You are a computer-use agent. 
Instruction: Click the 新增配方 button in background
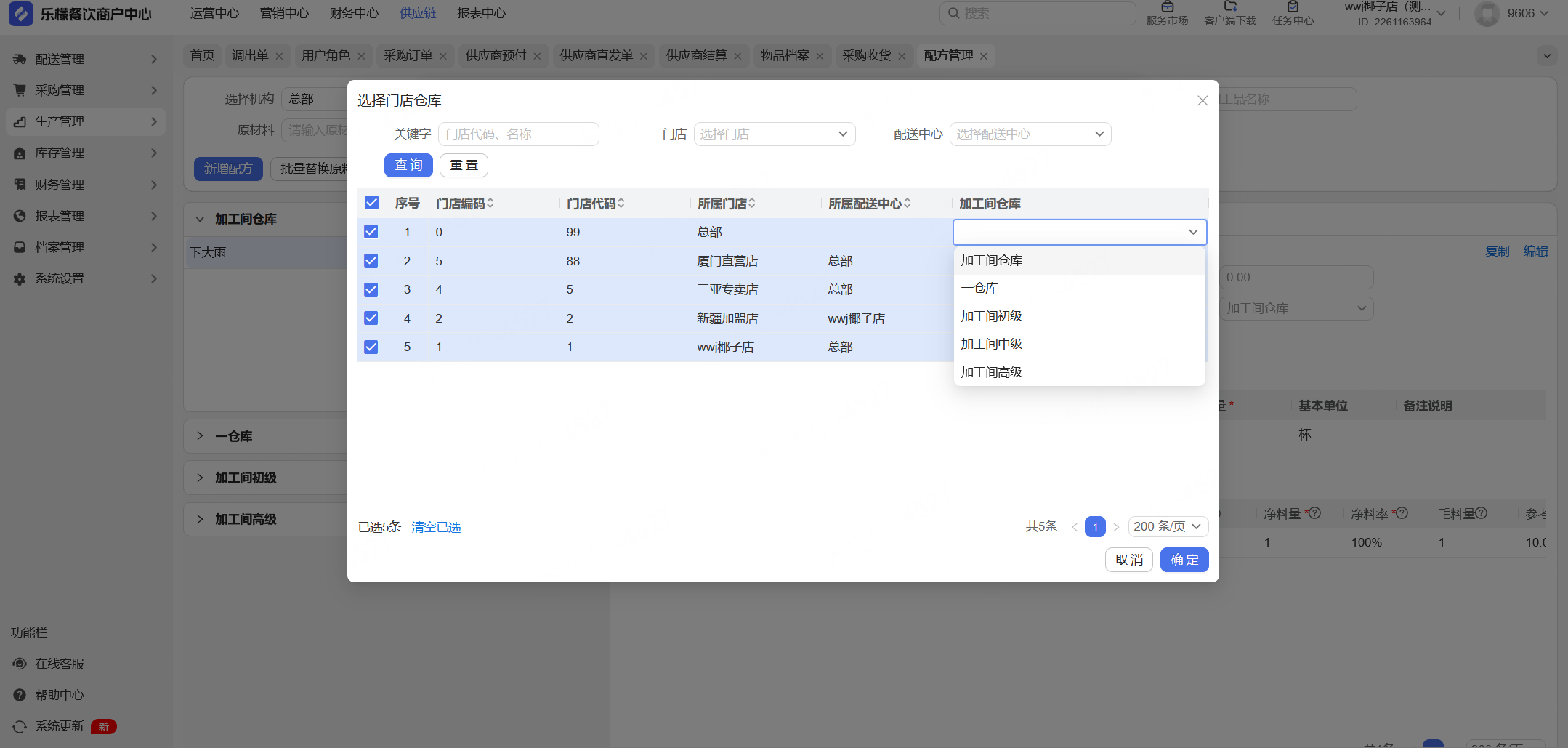click(x=228, y=169)
